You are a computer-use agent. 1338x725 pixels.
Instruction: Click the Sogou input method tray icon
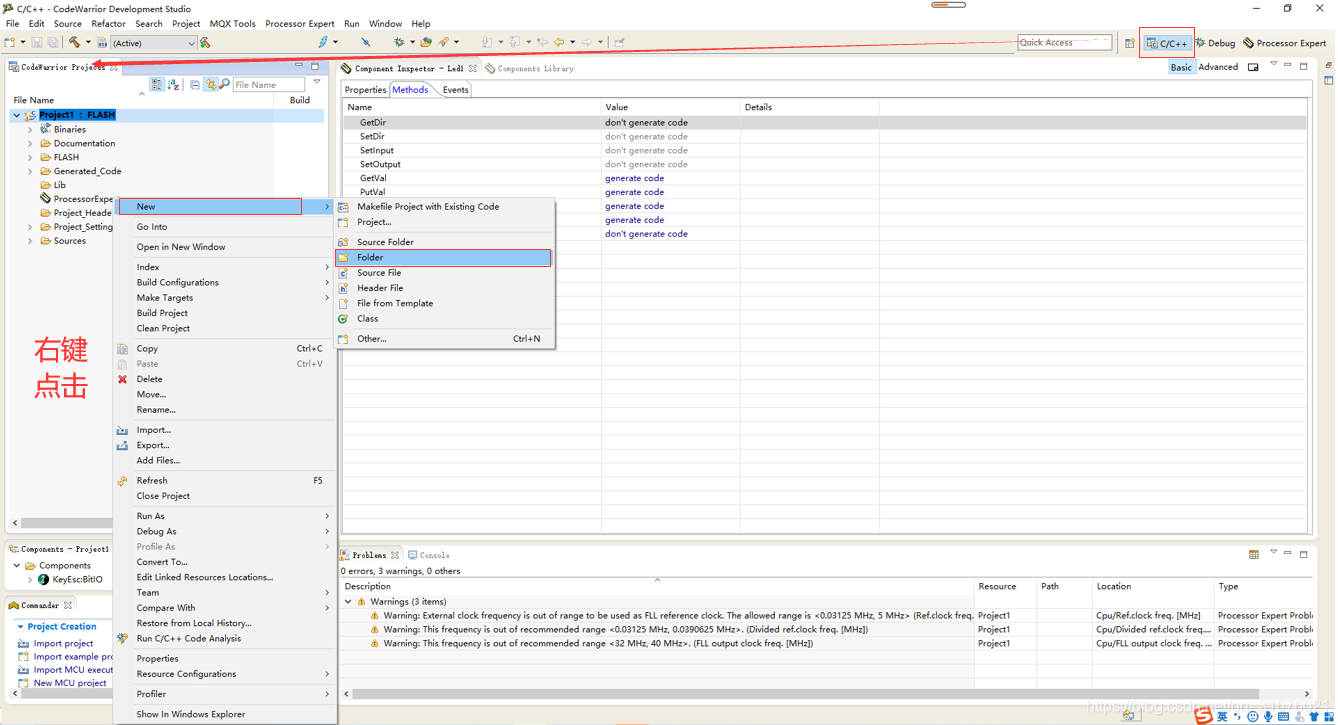(x=1204, y=716)
